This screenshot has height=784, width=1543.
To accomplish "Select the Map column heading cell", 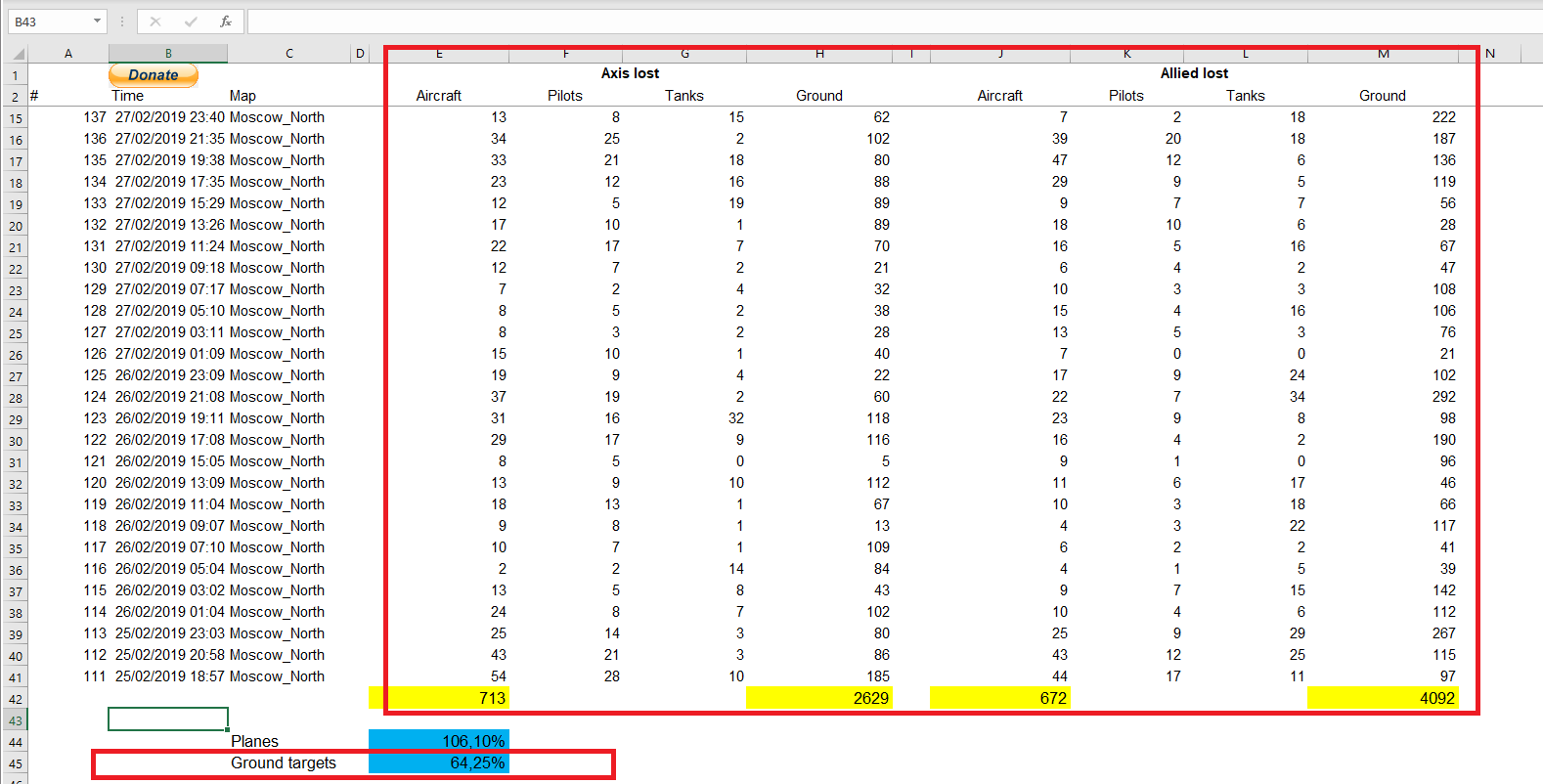I will click(x=289, y=96).
